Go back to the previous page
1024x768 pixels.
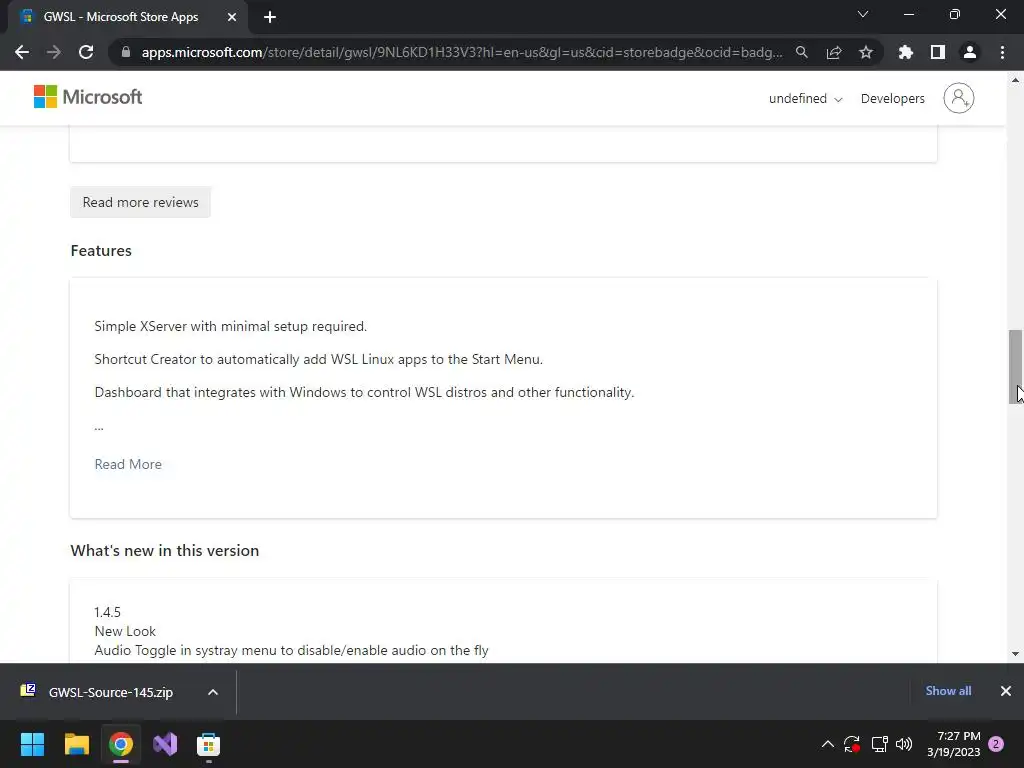[x=22, y=52]
